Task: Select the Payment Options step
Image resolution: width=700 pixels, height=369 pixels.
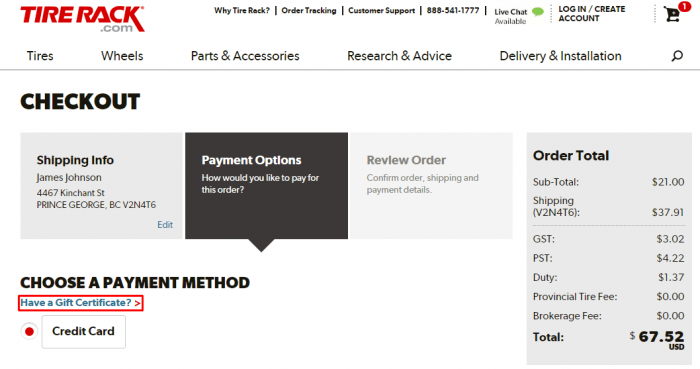Action: click(x=267, y=186)
